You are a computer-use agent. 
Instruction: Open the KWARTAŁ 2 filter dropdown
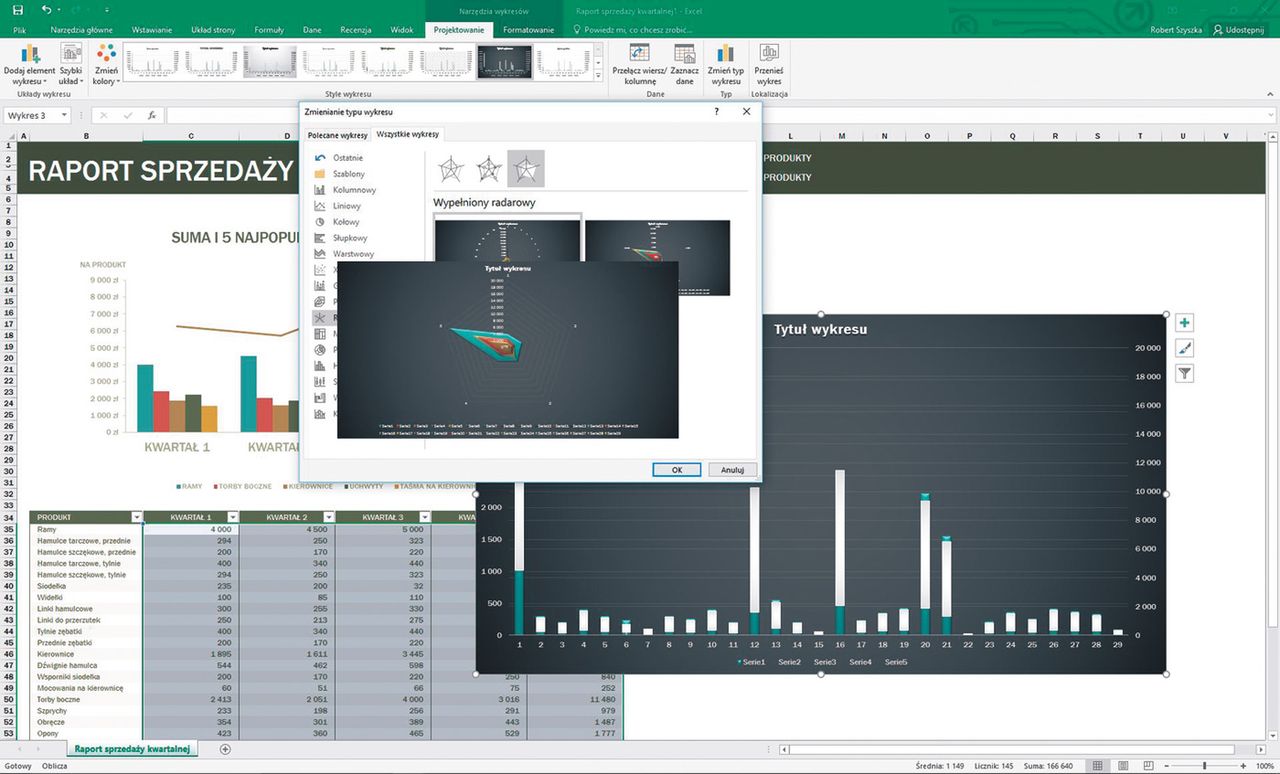[327, 517]
